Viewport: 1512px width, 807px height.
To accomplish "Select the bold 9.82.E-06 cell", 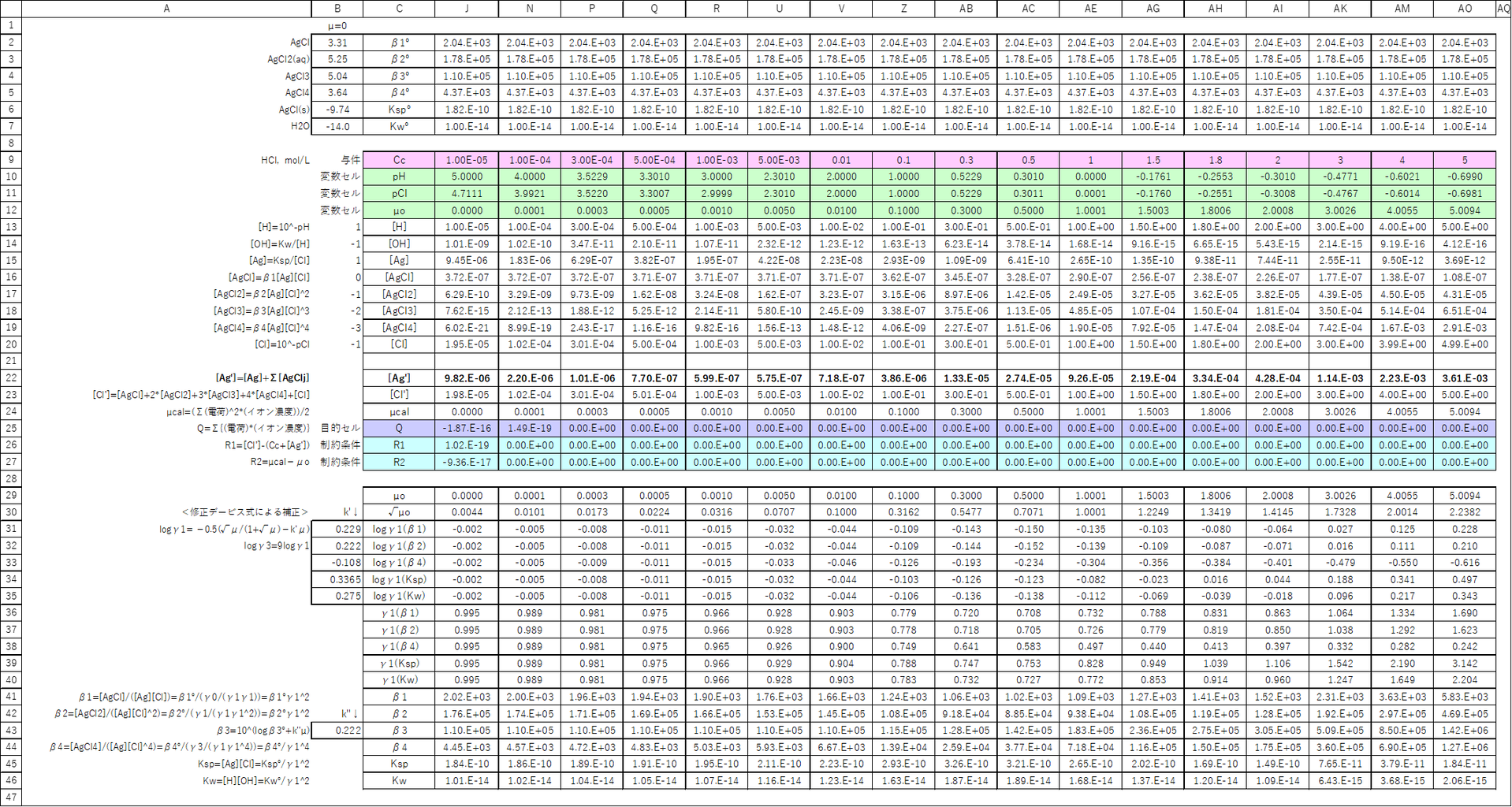I will point(467,378).
